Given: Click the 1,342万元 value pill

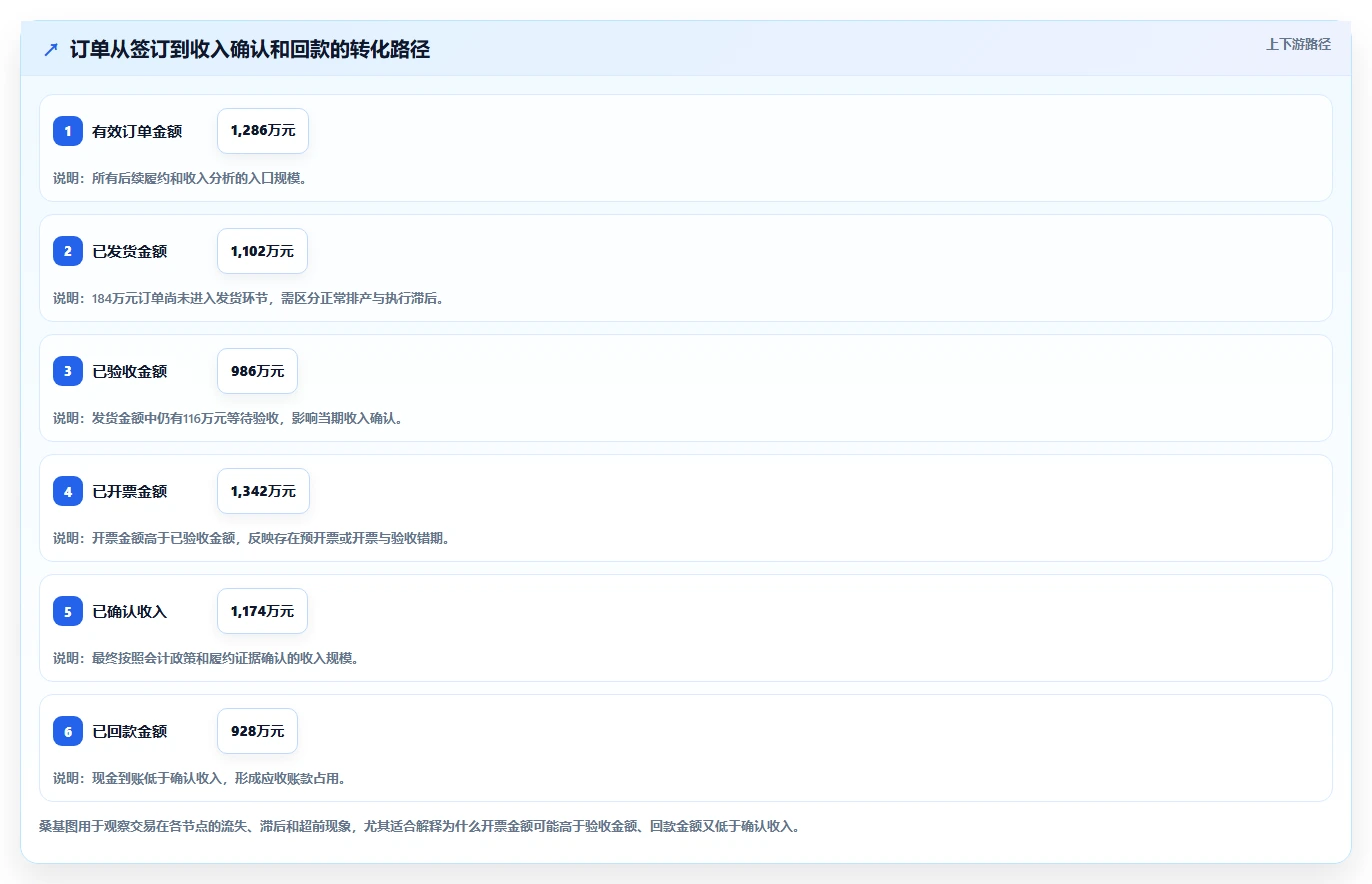Looking at the screenshot, I should tap(263, 491).
